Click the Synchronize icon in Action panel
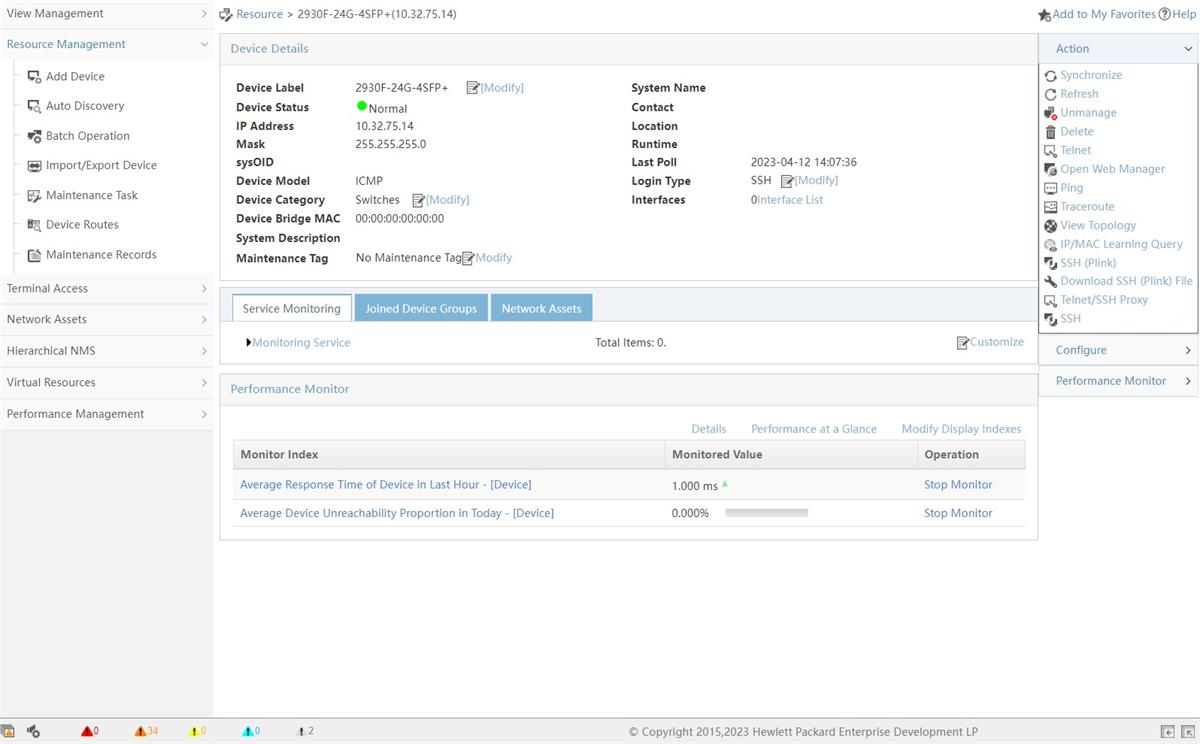 tap(1050, 76)
